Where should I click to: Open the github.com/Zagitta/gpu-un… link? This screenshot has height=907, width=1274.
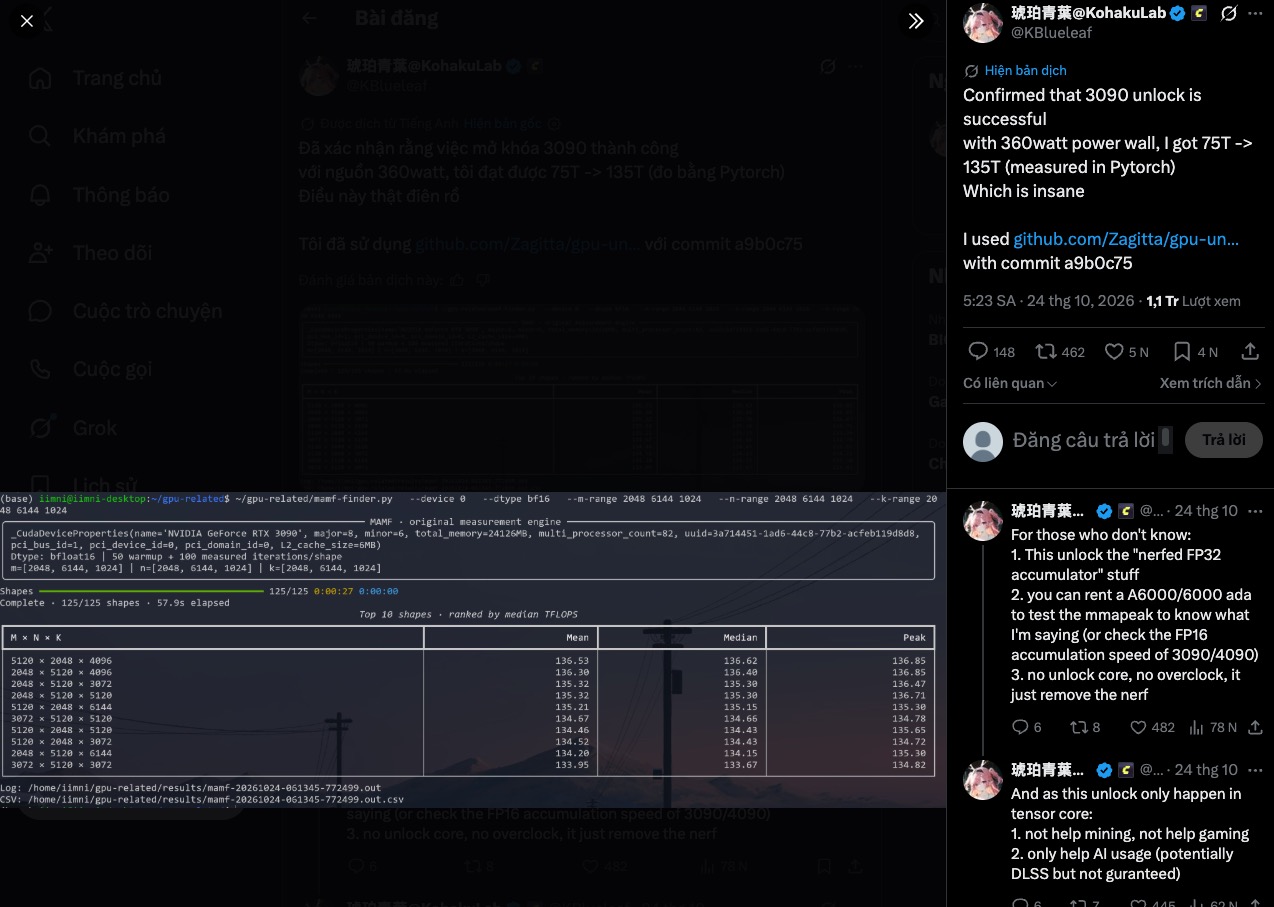click(1126, 239)
